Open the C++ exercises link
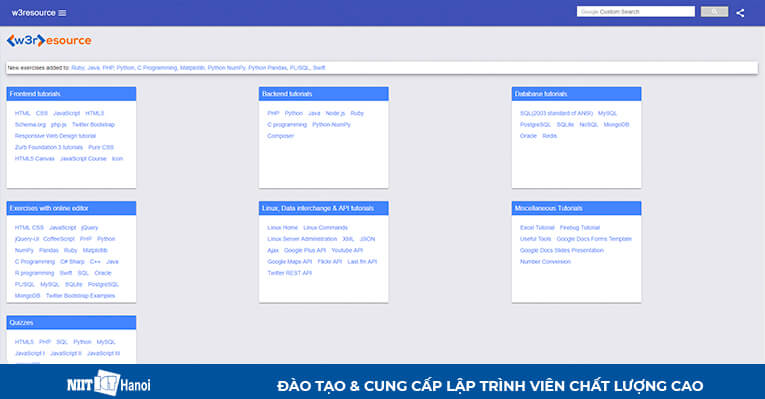Screen dimensions: 765x399 (x=95, y=262)
